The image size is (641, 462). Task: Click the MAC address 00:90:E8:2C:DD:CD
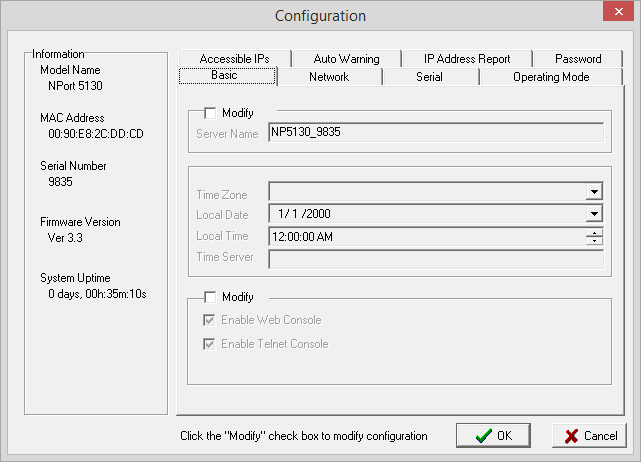[x=96, y=134]
